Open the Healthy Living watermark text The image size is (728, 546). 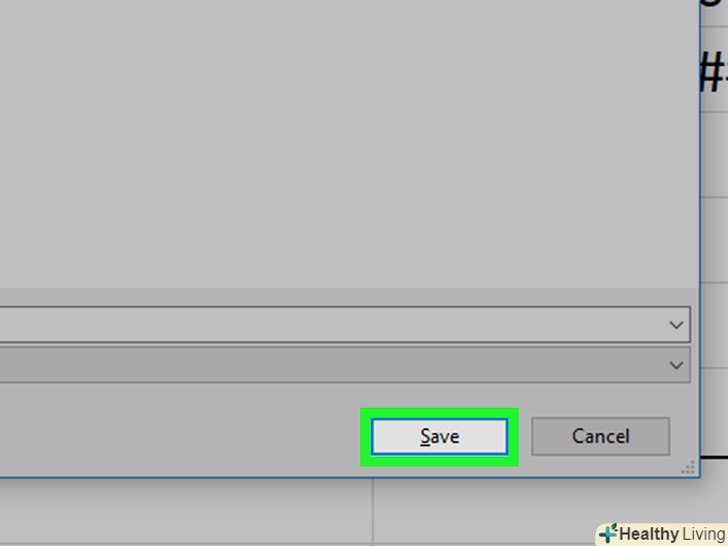(672, 534)
